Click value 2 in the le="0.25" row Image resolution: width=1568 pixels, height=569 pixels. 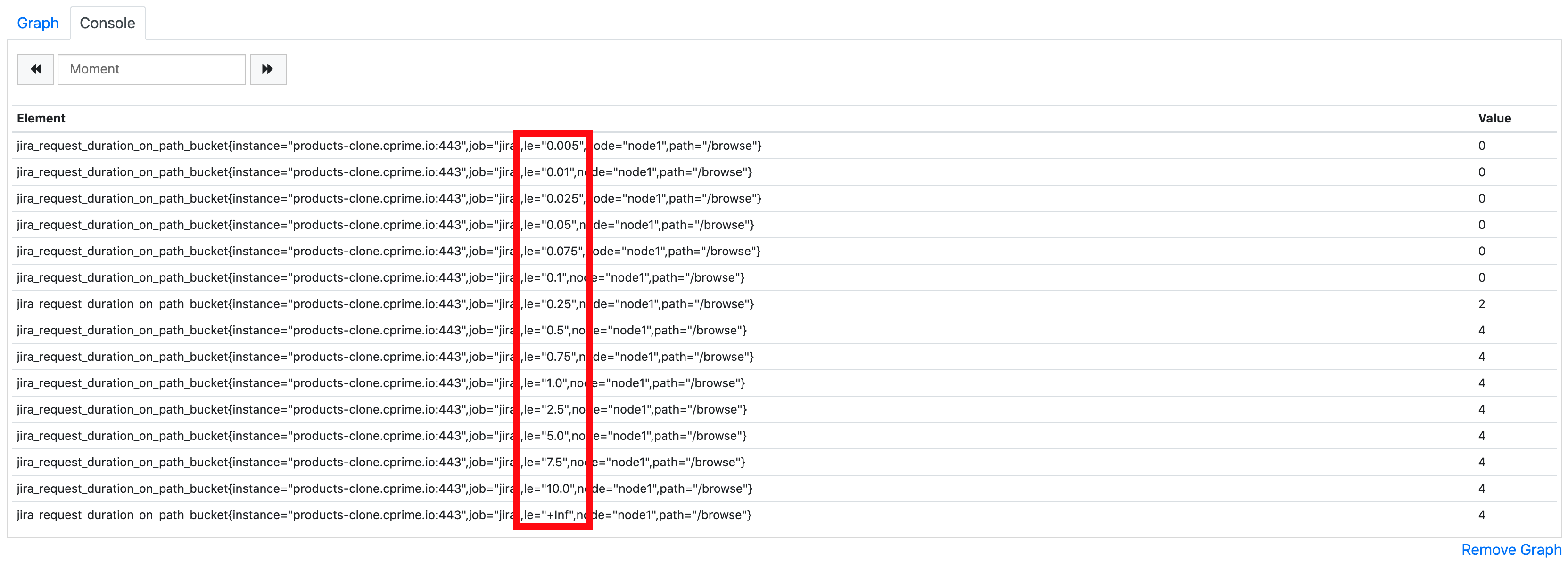1482,304
